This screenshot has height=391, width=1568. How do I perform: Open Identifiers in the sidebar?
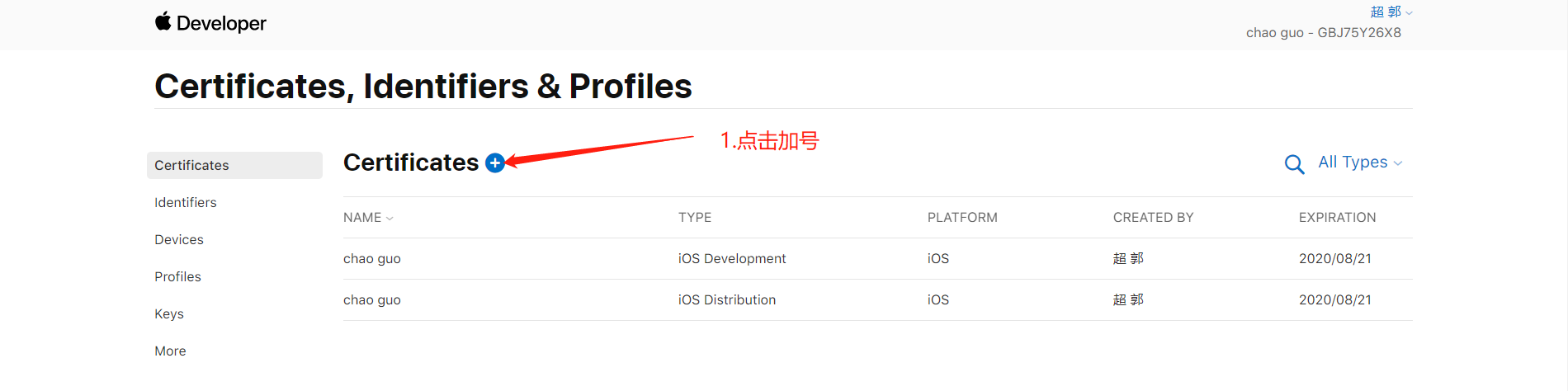pos(186,202)
